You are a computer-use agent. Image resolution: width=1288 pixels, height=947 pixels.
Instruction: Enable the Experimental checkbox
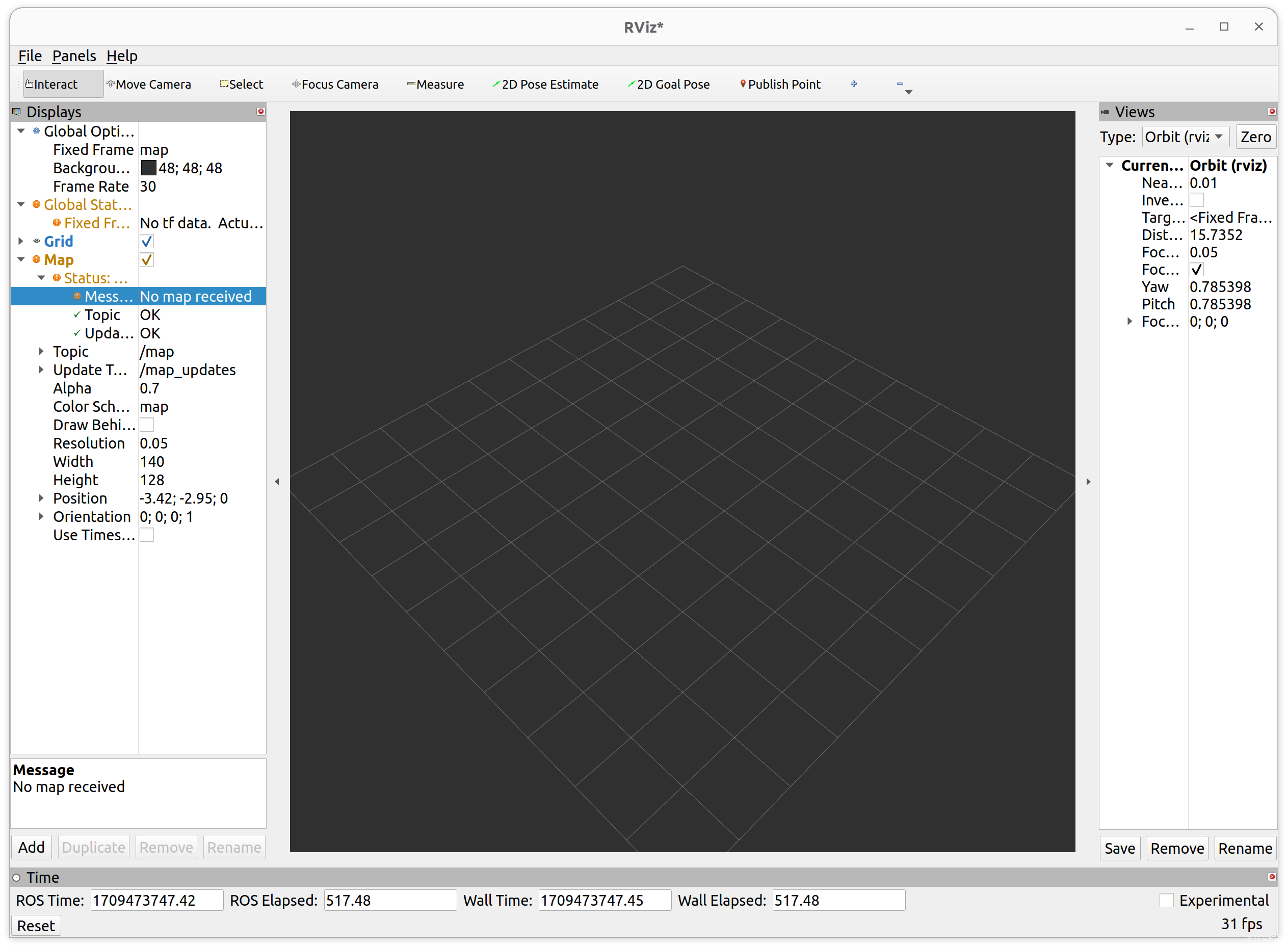[x=1166, y=900]
